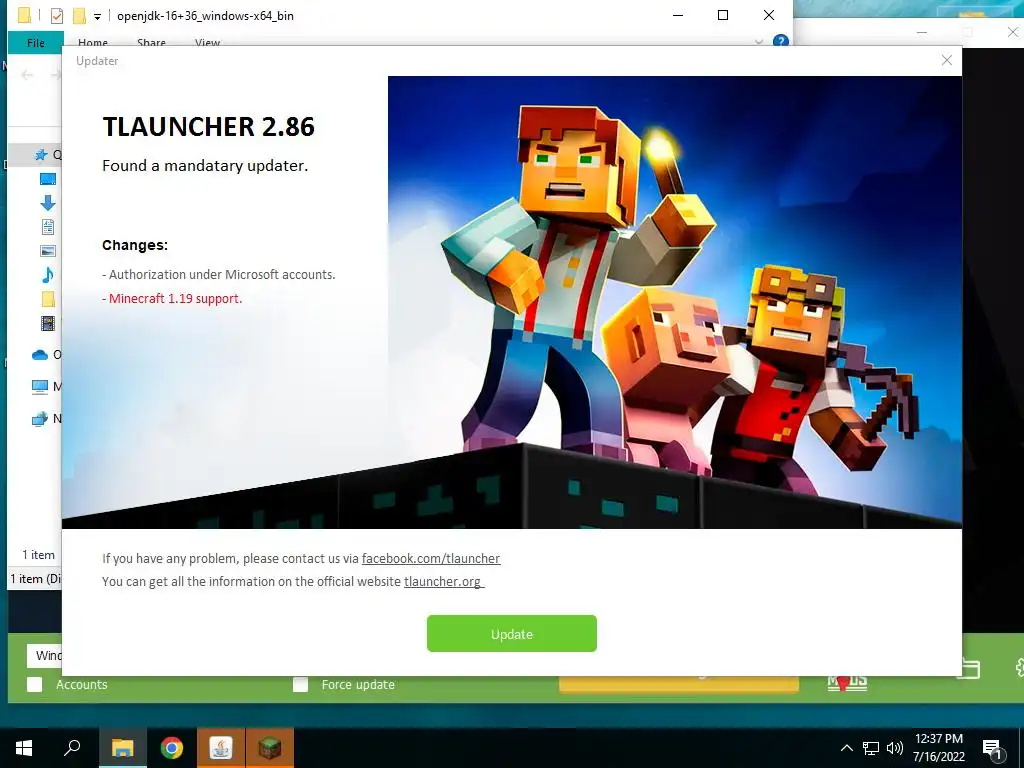Toggle the Accounts checkbox in TLauncher
This screenshot has height=768, width=1024.
point(35,684)
